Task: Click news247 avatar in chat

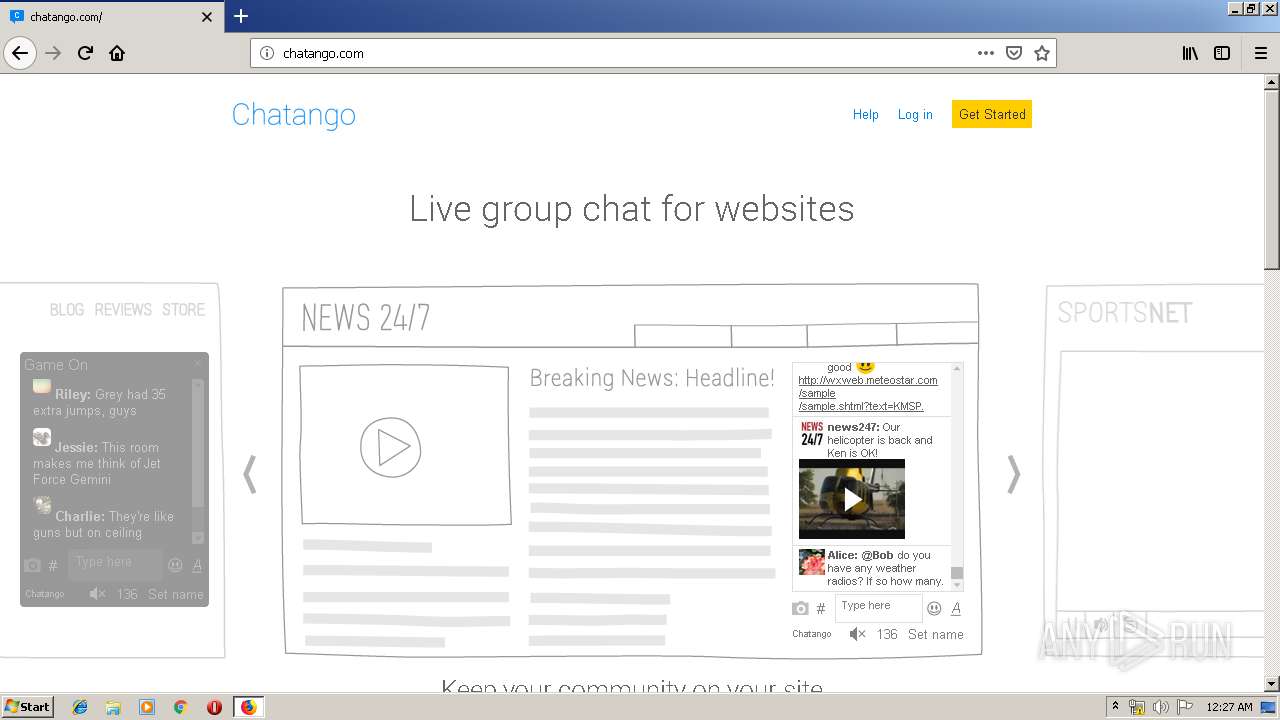Action: (812, 433)
